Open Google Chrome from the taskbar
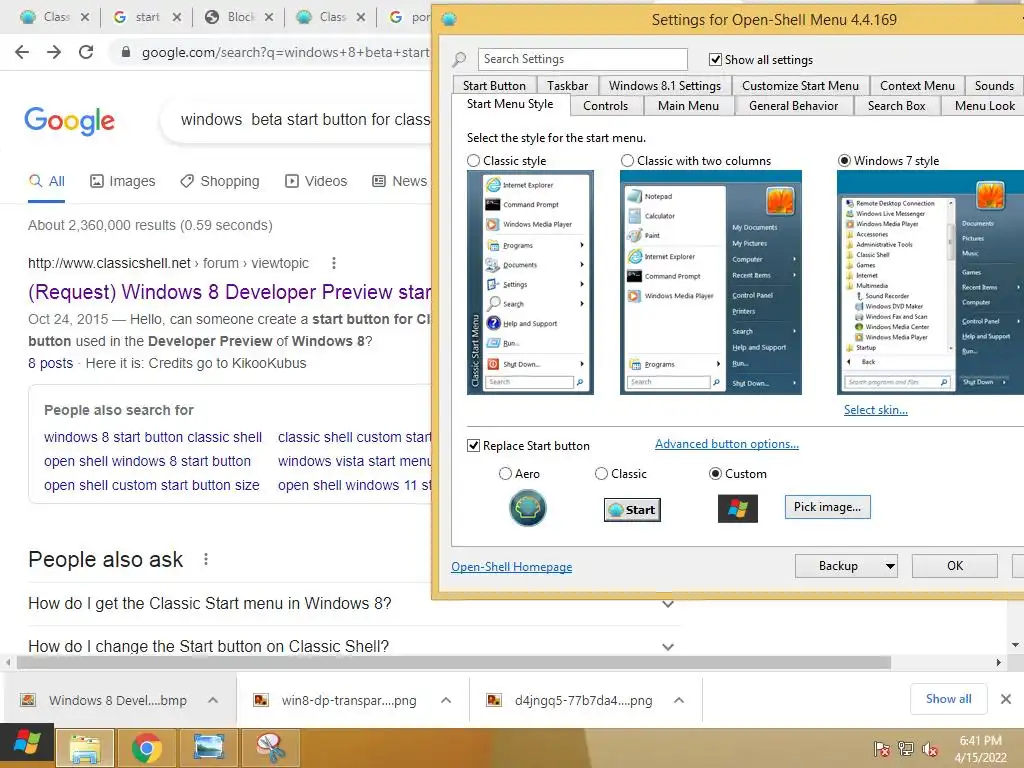 click(x=146, y=748)
